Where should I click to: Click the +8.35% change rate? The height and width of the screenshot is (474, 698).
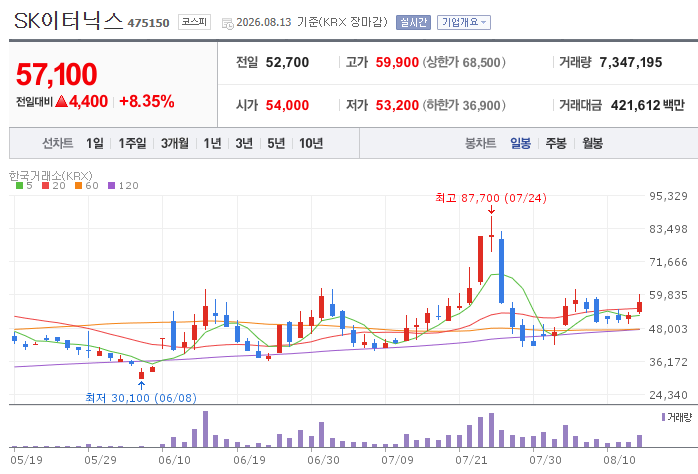(x=146, y=101)
